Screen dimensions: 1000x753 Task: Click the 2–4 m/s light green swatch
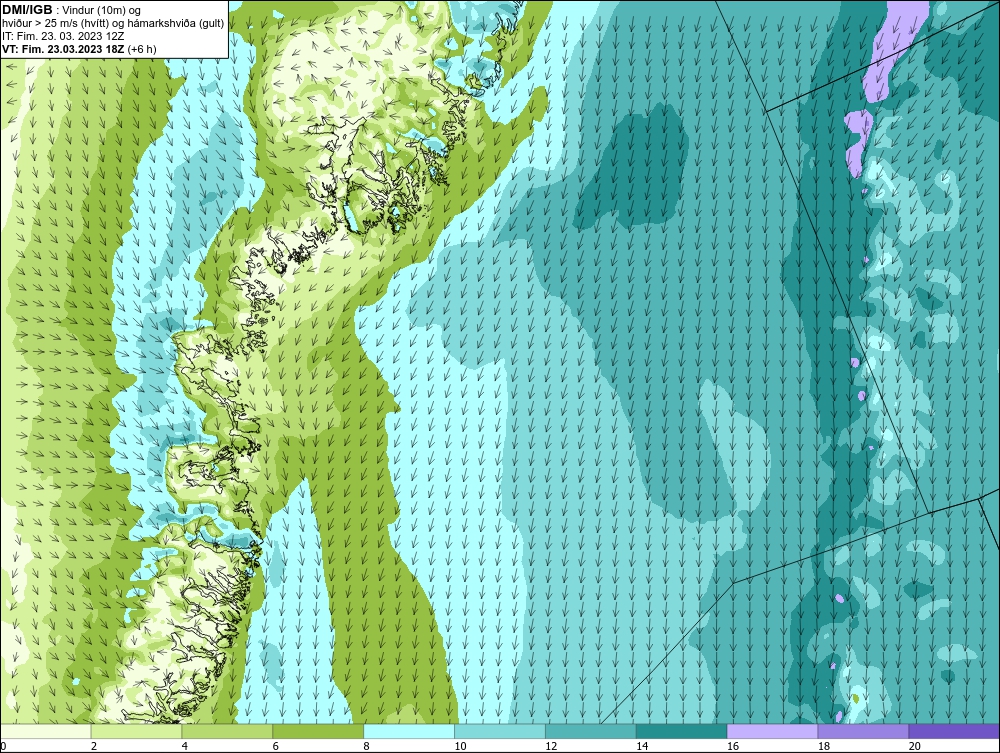[136, 731]
